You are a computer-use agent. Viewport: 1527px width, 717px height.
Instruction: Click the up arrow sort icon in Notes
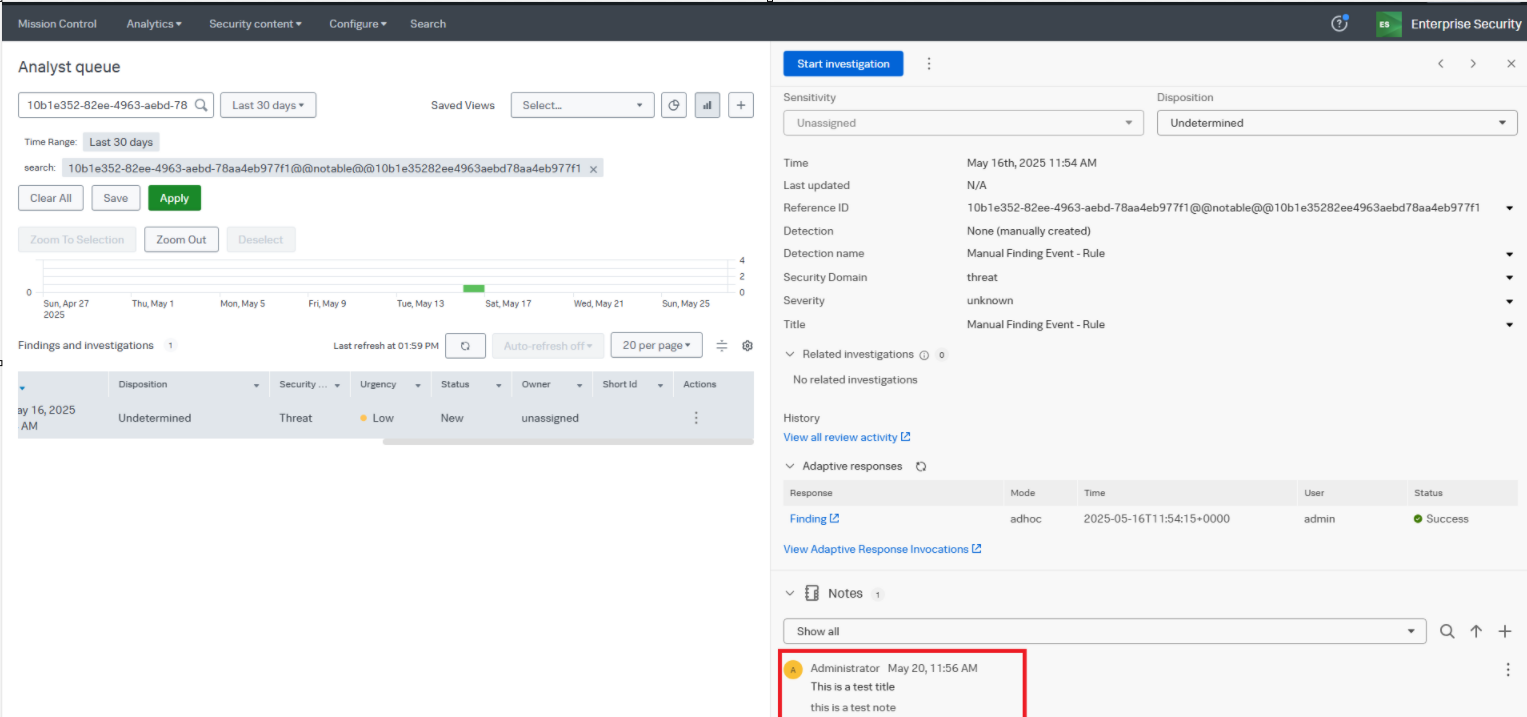(1476, 632)
